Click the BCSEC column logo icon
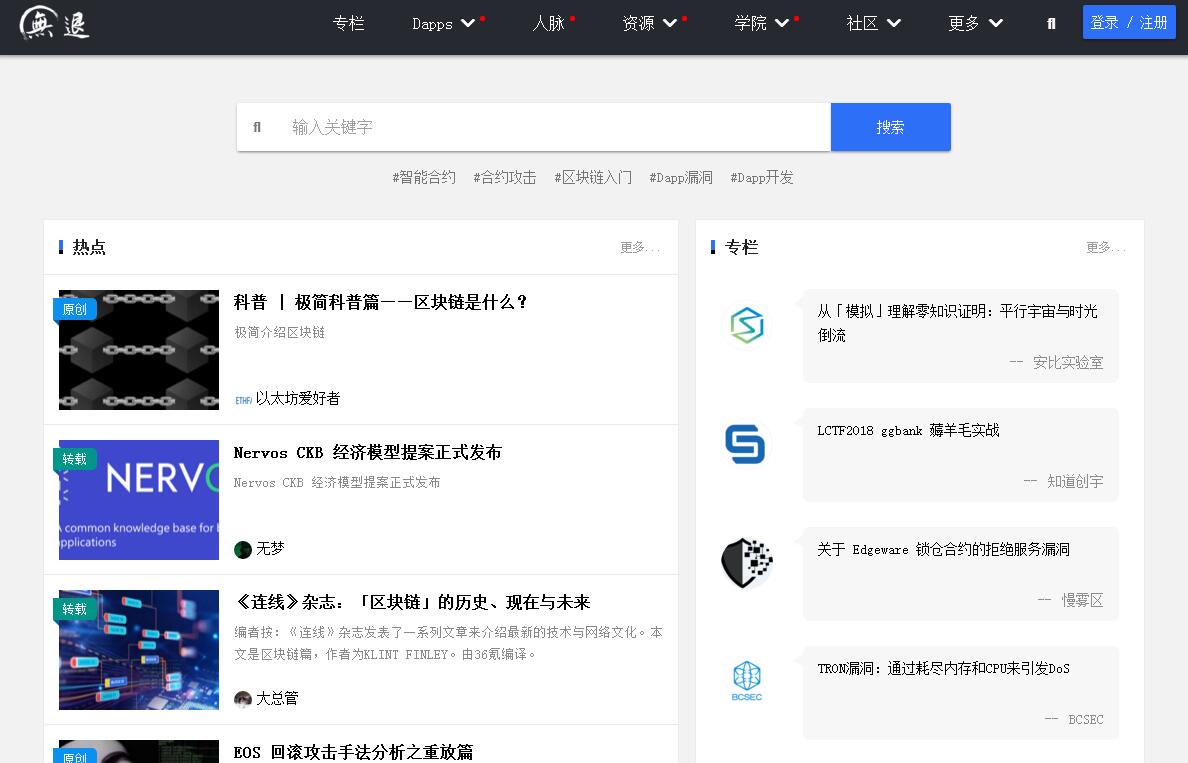This screenshot has height=763, width=1188. [x=747, y=680]
